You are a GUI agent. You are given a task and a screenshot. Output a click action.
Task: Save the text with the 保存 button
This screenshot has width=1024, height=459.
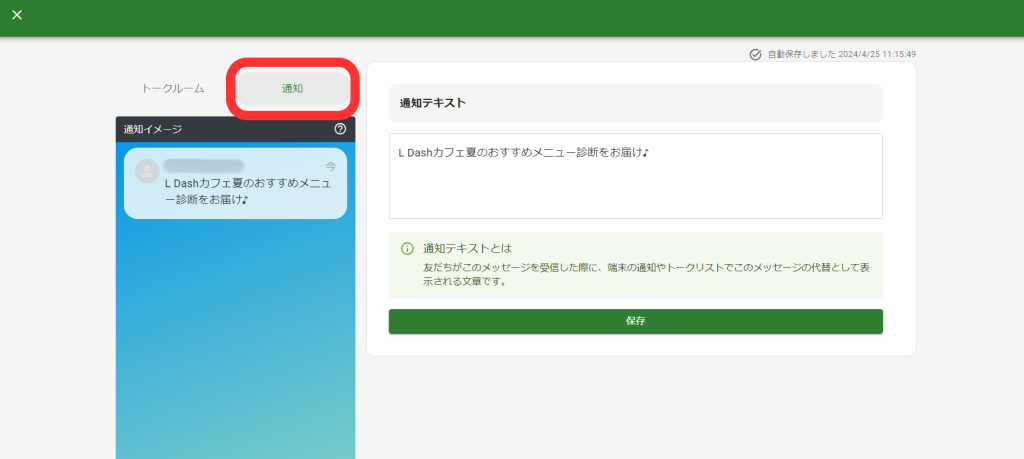coord(635,321)
